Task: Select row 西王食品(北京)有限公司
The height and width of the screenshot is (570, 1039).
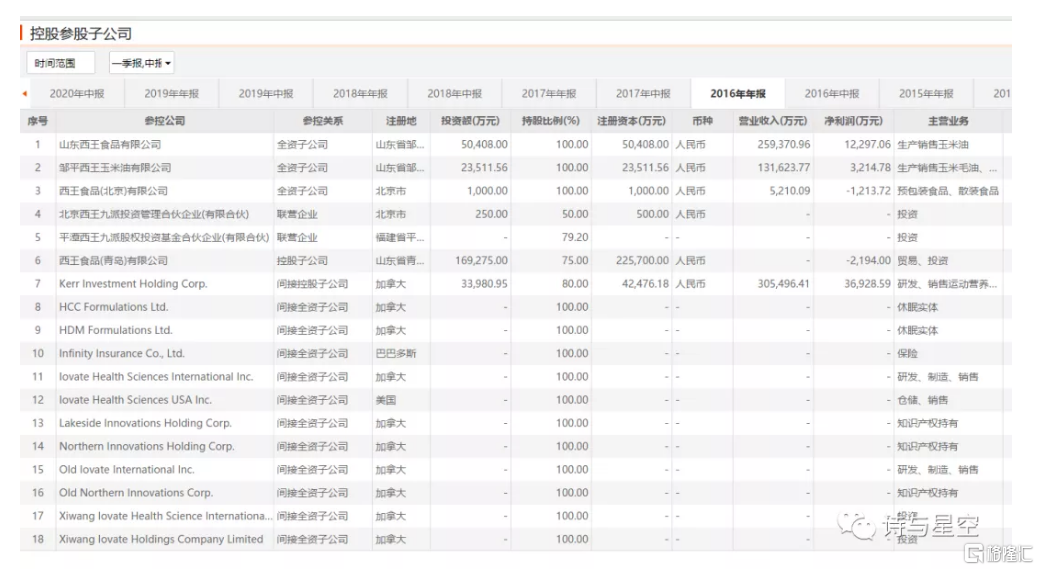Action: (516, 191)
